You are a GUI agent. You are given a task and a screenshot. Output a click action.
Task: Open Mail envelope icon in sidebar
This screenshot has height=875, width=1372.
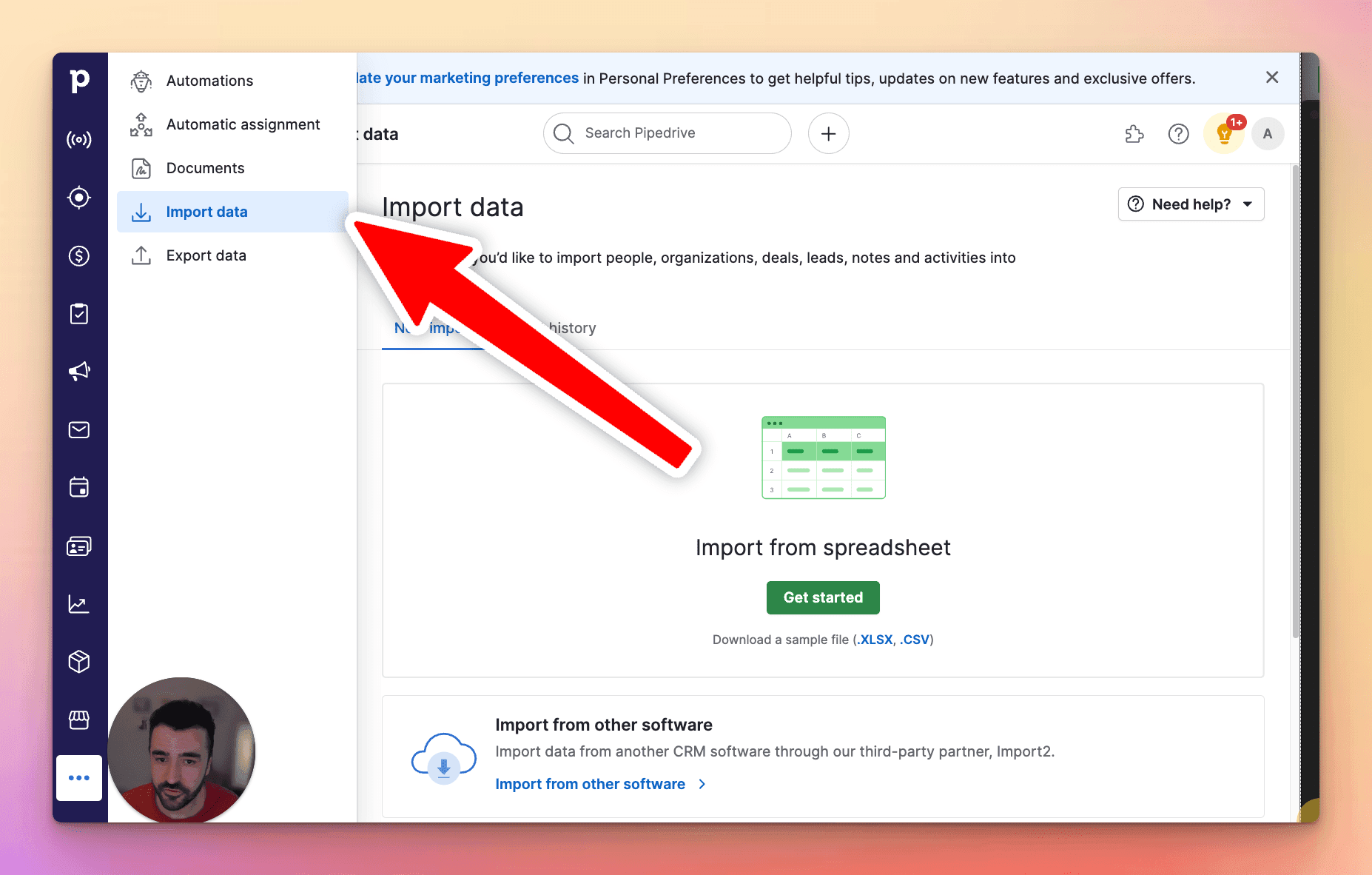[x=79, y=430]
